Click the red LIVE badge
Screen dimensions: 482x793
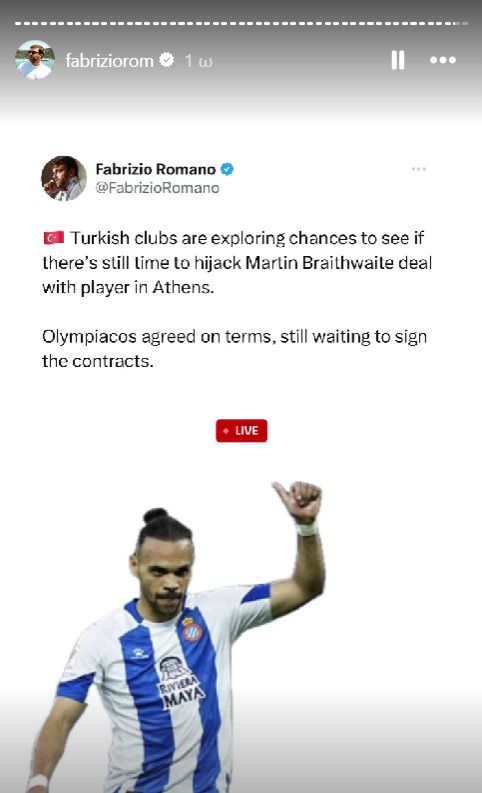[241, 430]
